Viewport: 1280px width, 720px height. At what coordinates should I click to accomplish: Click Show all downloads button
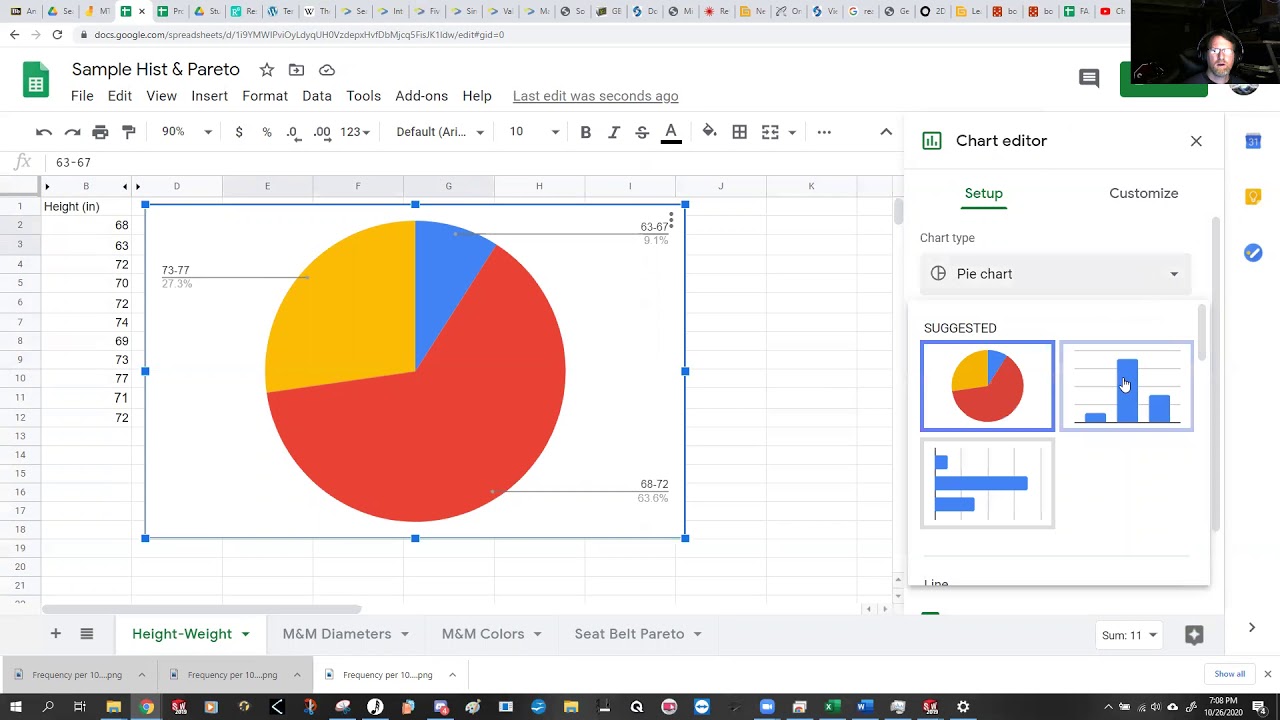click(1229, 674)
